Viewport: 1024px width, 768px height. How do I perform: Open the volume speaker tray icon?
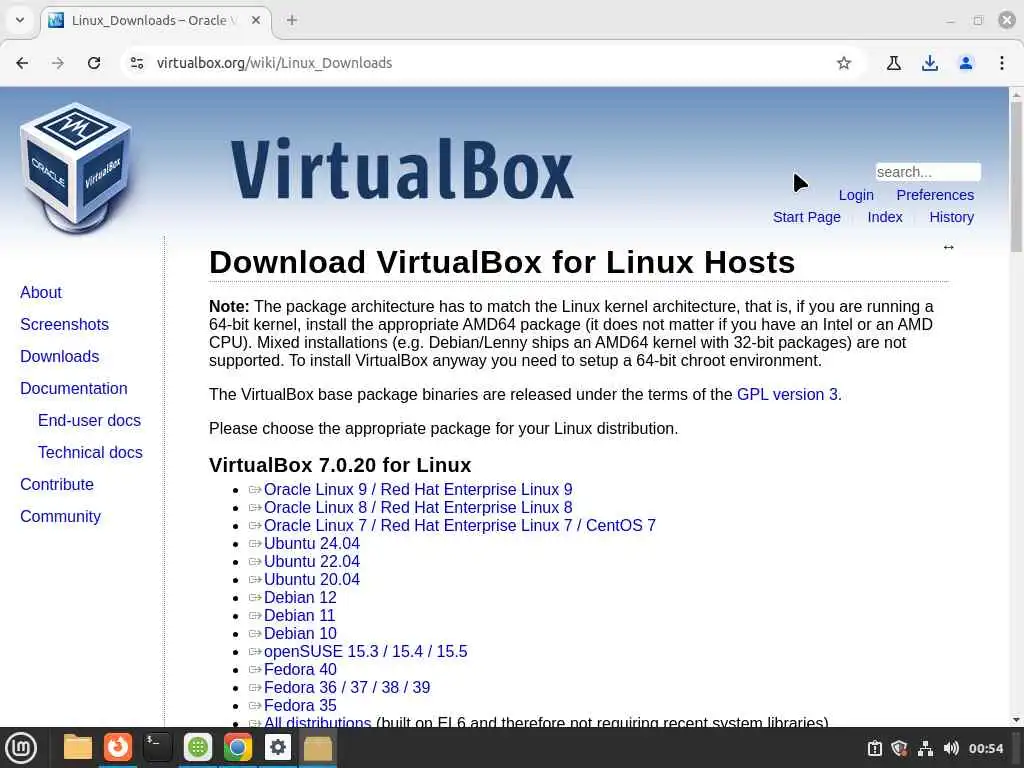coord(952,748)
